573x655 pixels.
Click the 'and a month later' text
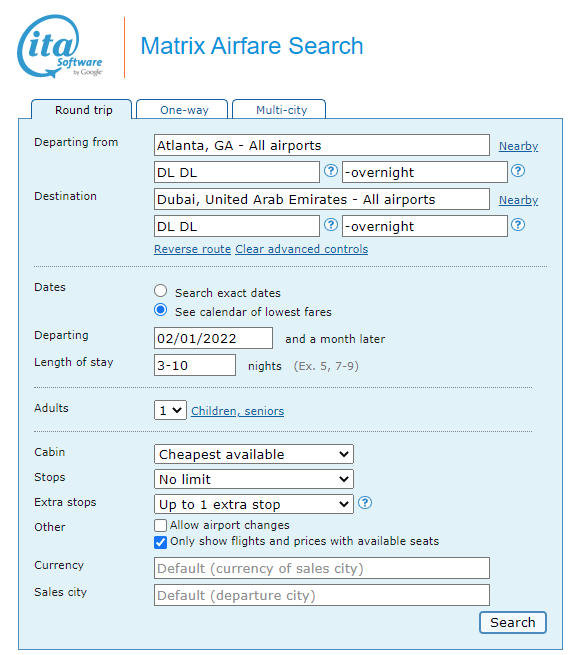(x=335, y=339)
